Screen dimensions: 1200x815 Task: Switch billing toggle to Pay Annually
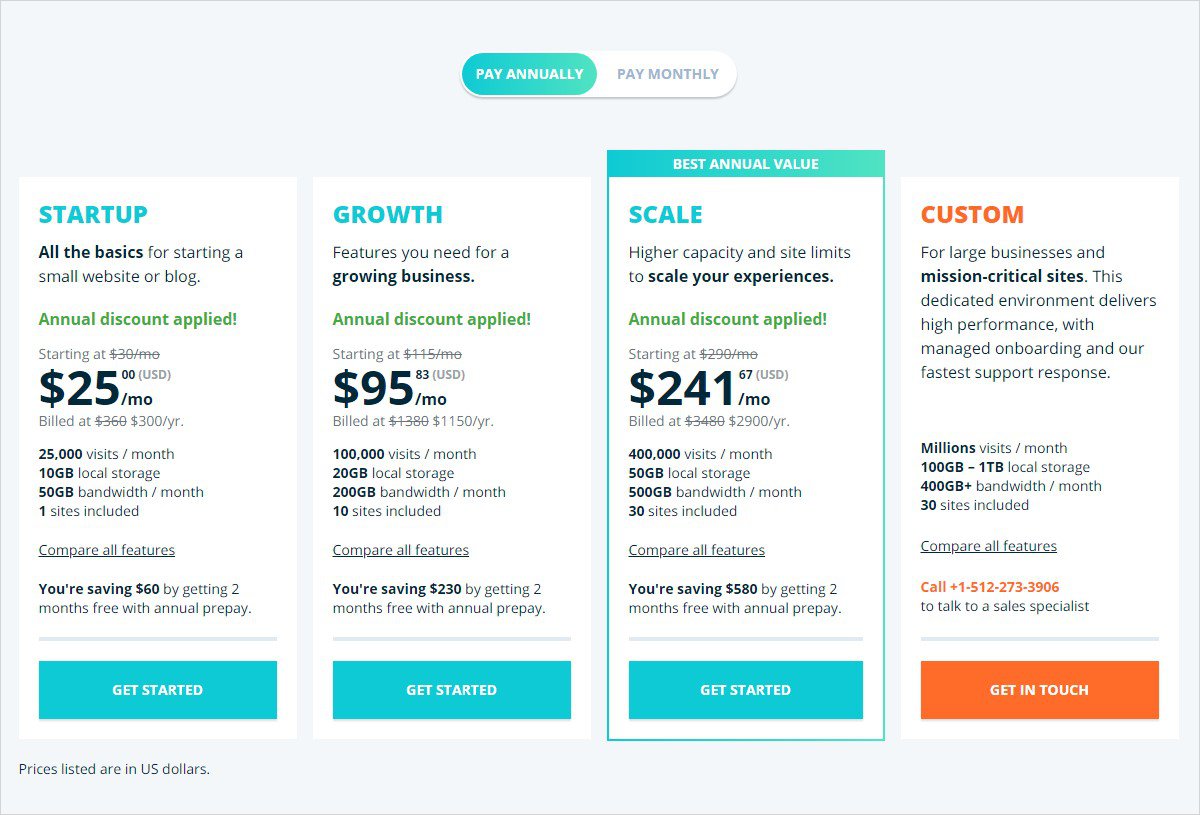pyautogui.click(x=529, y=74)
